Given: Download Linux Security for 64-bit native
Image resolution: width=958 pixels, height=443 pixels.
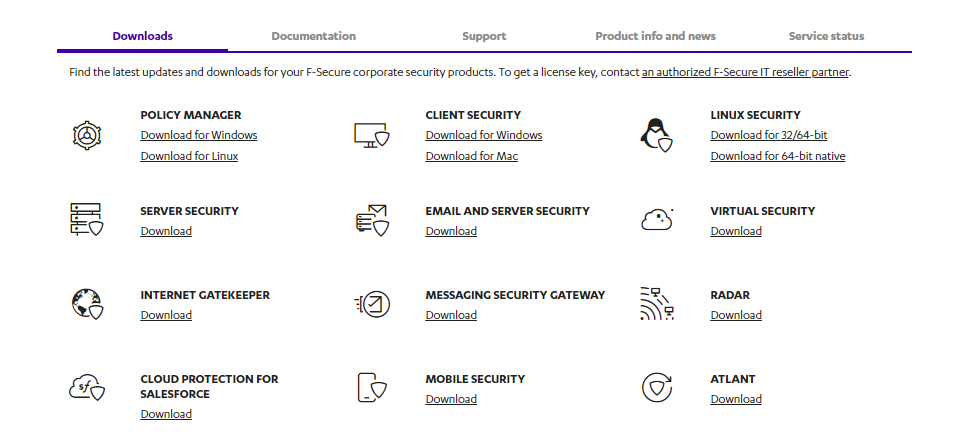Looking at the screenshot, I should click(777, 156).
